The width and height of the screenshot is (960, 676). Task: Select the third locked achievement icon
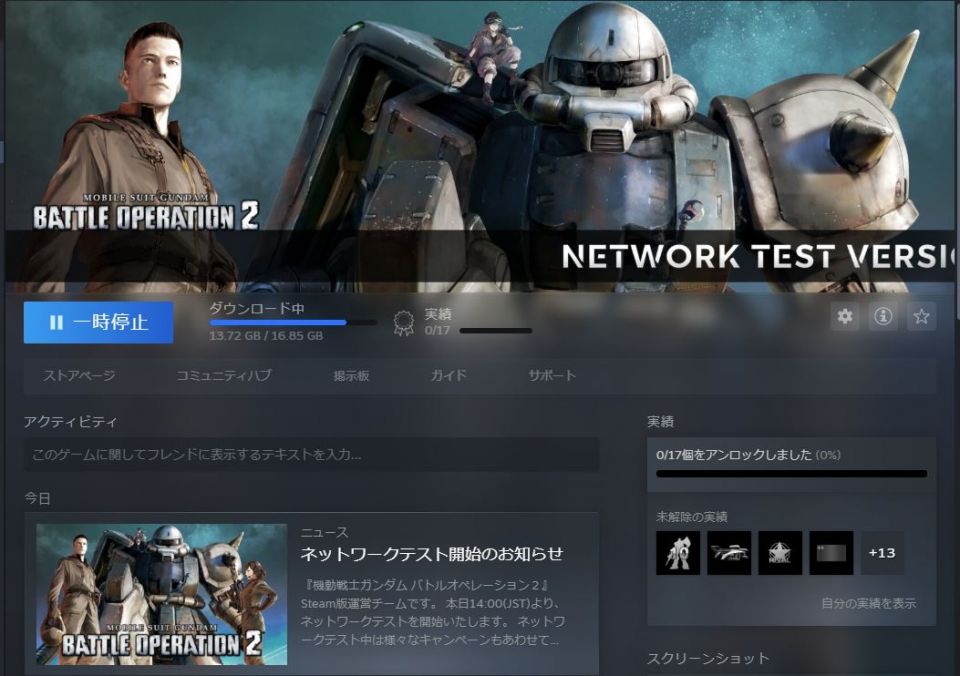point(780,553)
